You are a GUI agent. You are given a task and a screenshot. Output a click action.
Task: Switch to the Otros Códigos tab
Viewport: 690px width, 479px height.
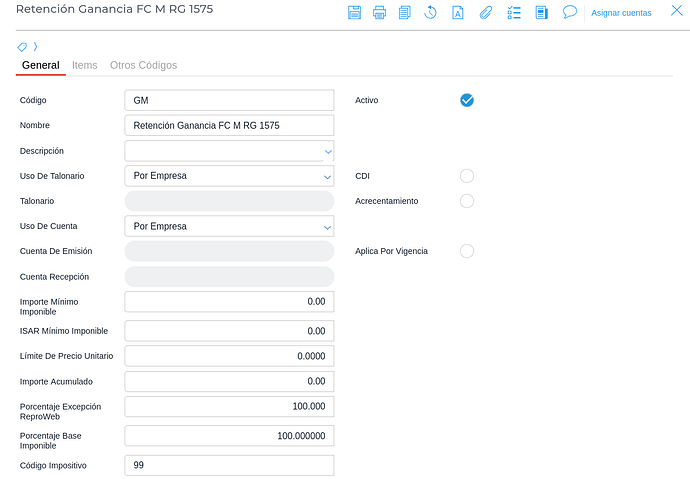[143, 65]
